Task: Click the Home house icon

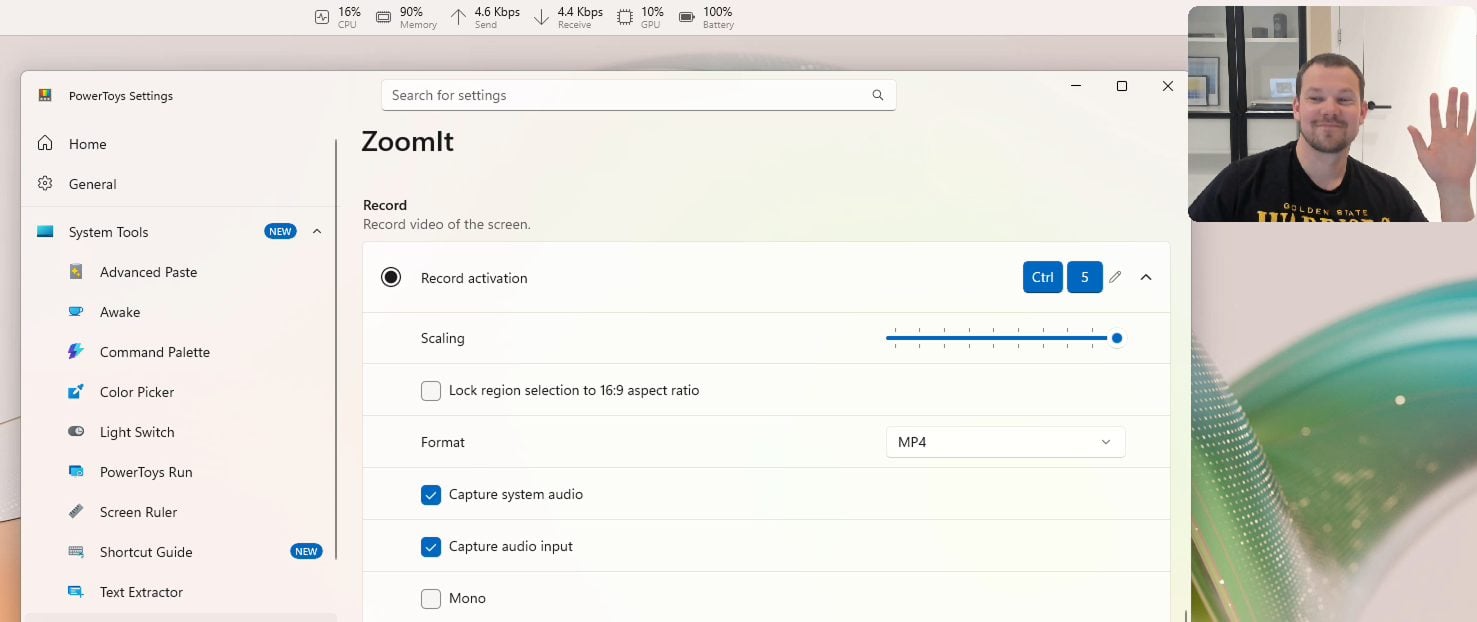Action: tap(45, 143)
